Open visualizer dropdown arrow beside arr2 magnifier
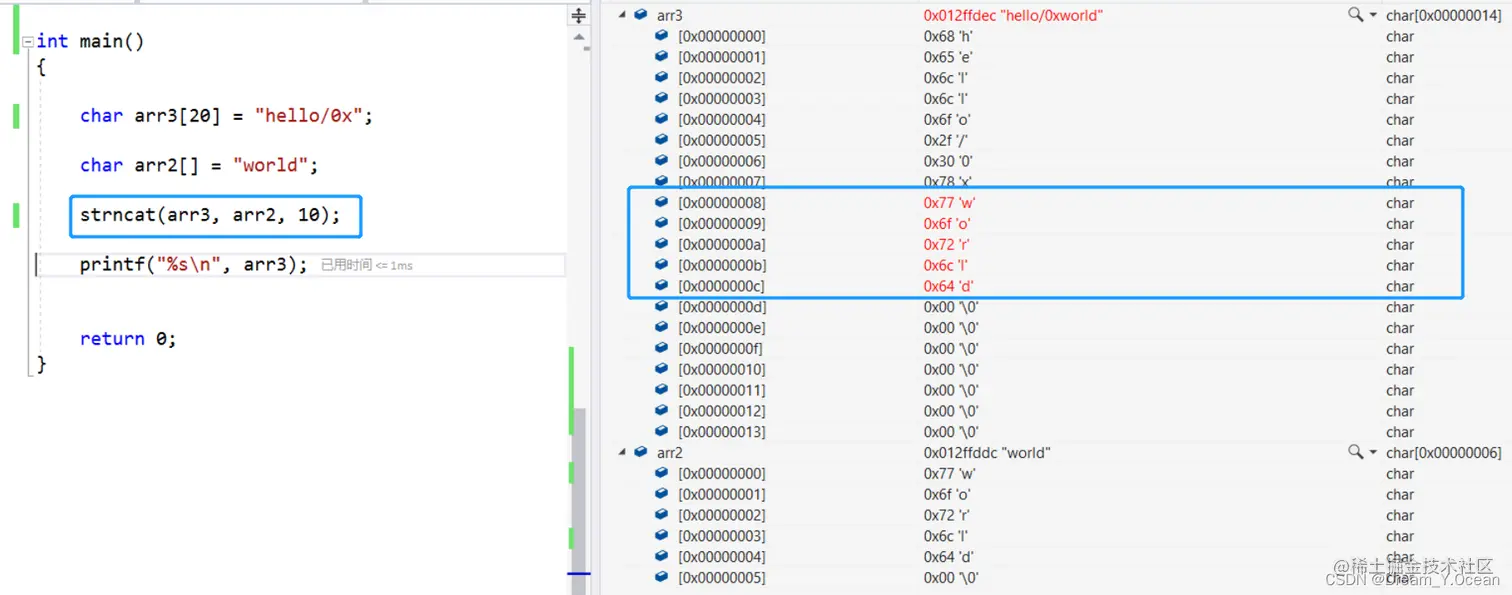Image resolution: width=1512 pixels, height=595 pixels. [x=1373, y=453]
